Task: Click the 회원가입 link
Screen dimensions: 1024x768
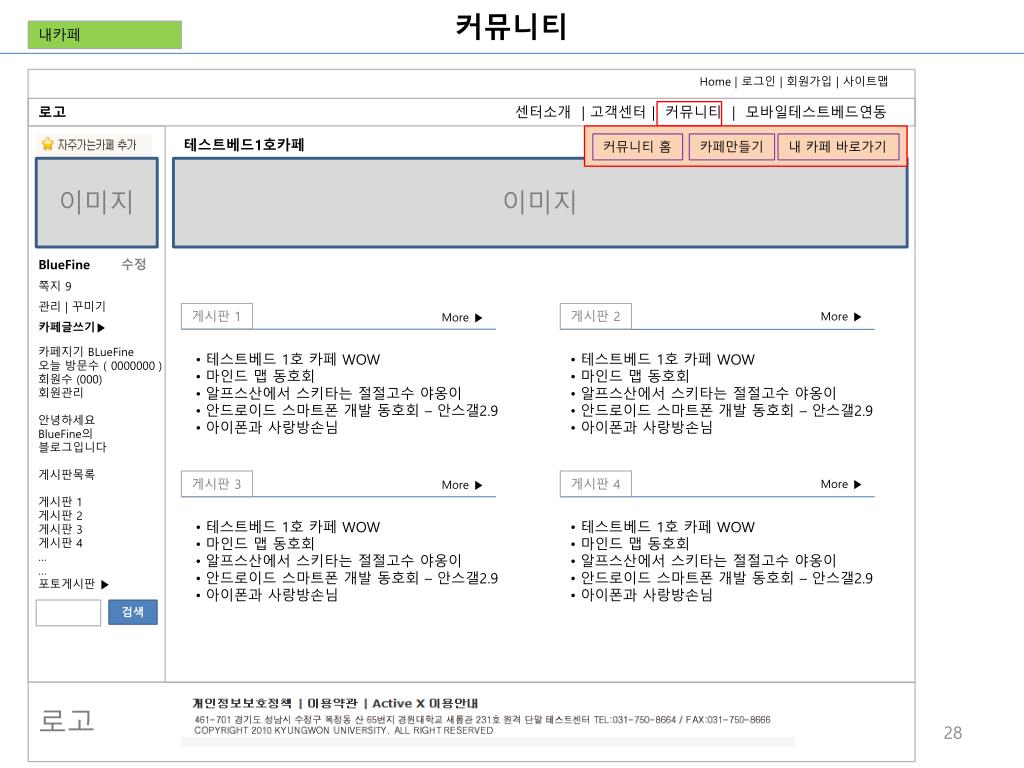Action: click(808, 81)
